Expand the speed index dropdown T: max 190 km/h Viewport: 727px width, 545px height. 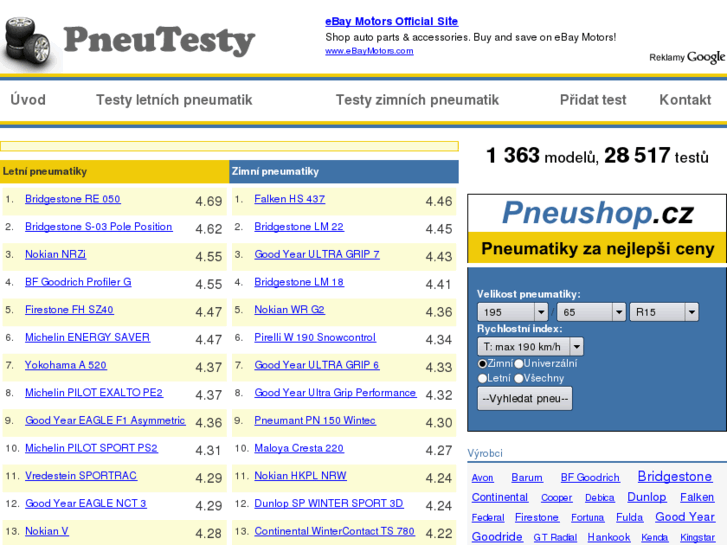(530, 346)
